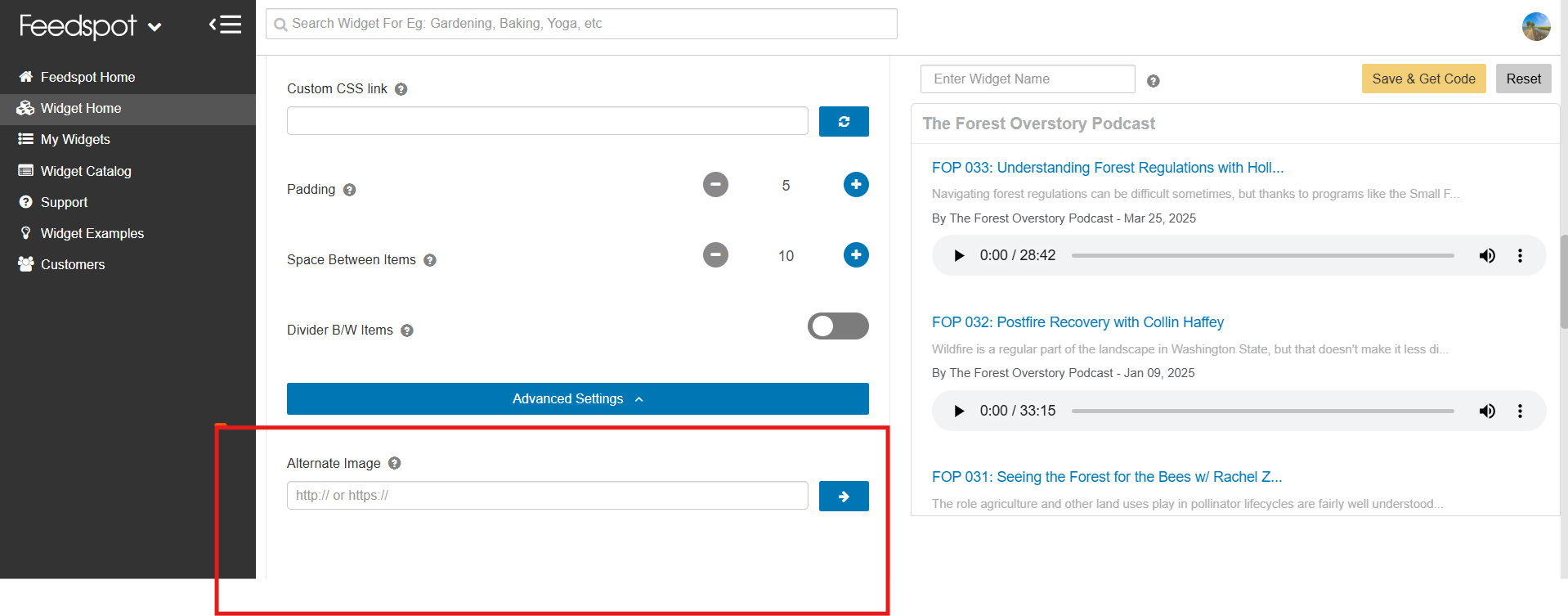This screenshot has width=1568, height=616.
Task: Seek in the FOP 032 audio progress bar
Action: pos(1262,411)
